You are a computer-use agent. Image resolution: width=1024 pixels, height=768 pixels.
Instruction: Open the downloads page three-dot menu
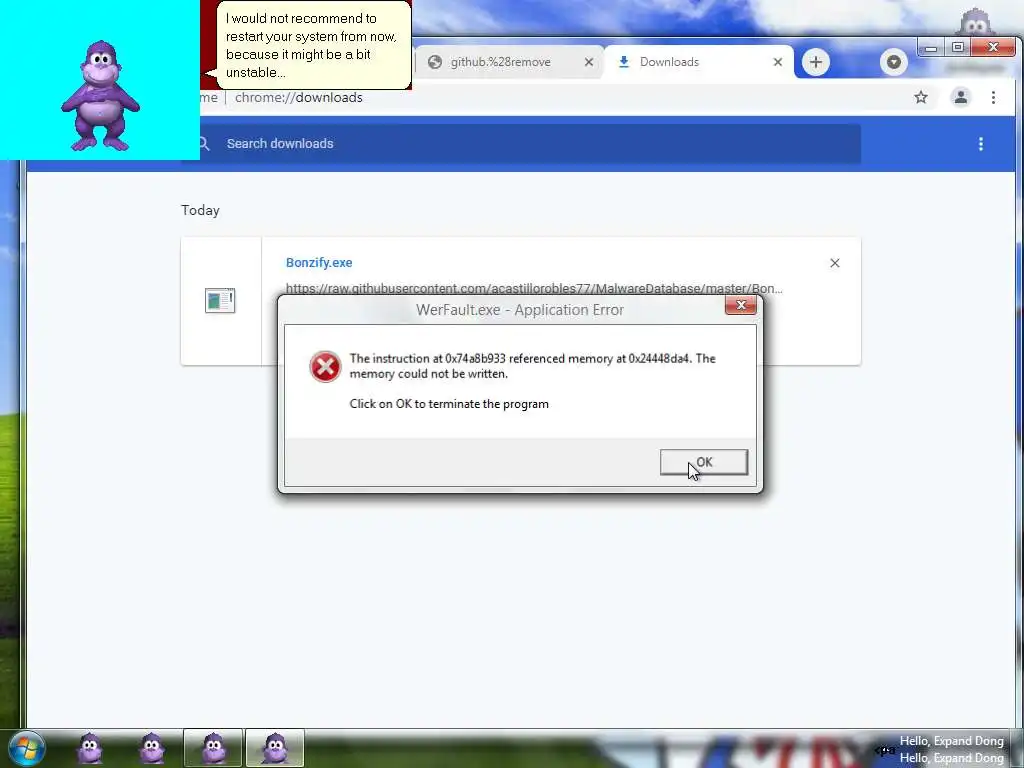click(980, 144)
